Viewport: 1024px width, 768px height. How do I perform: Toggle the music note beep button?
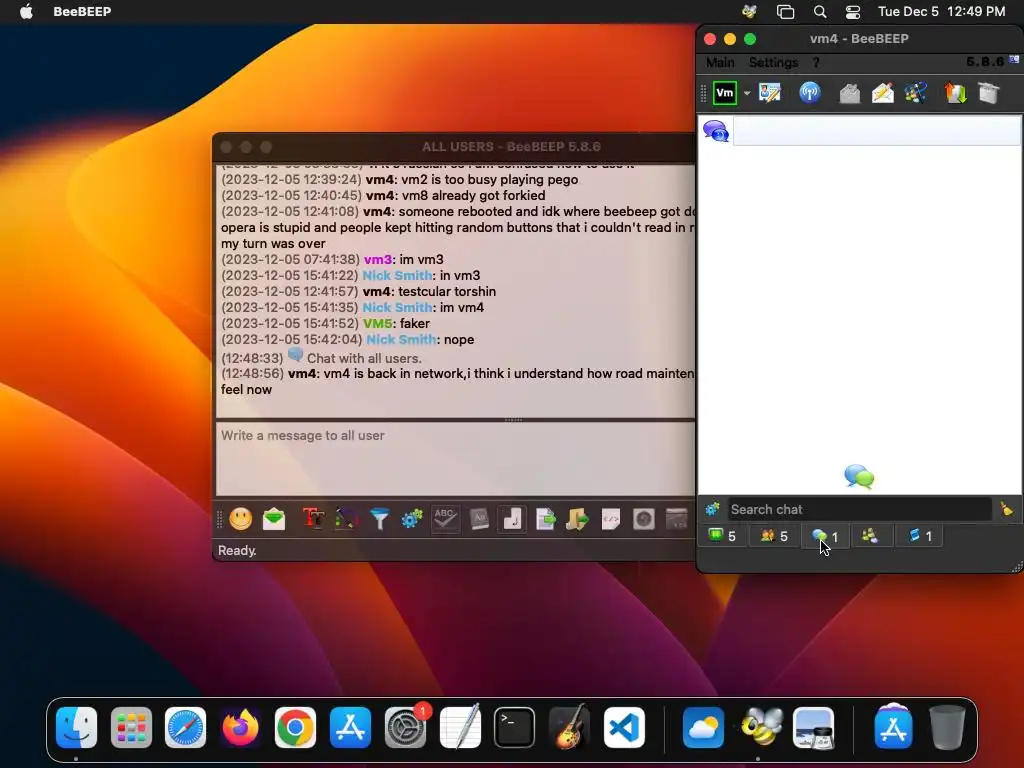tap(513, 519)
